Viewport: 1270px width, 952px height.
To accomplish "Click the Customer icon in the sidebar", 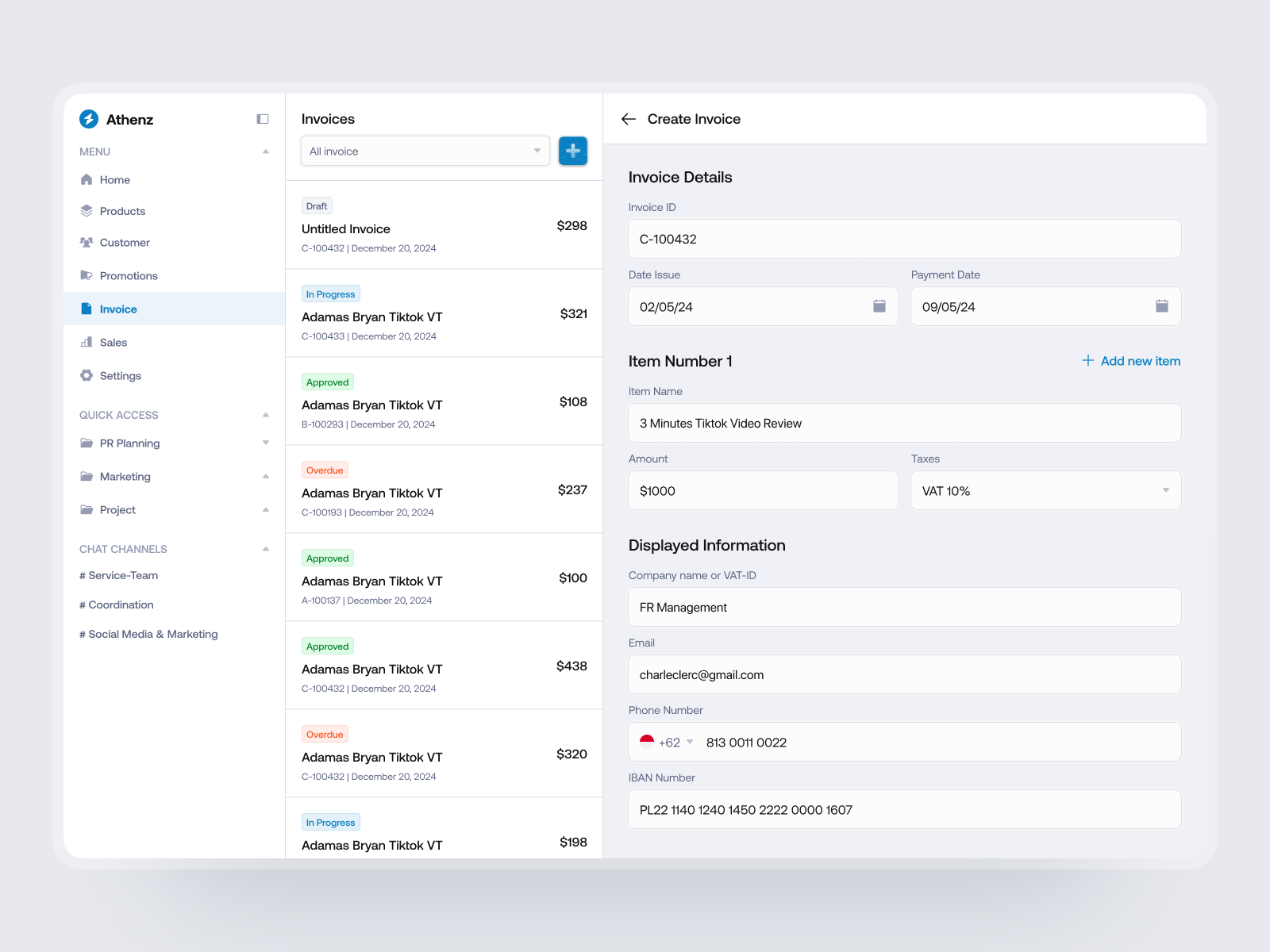I will pyautogui.click(x=87, y=243).
